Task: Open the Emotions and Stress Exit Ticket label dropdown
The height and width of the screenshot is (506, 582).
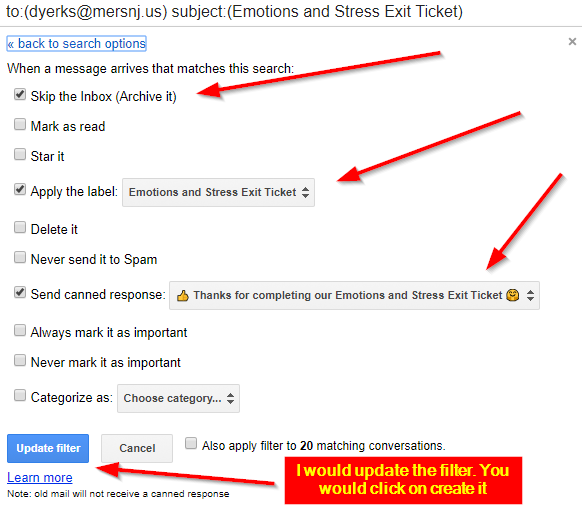Action: 219,192
